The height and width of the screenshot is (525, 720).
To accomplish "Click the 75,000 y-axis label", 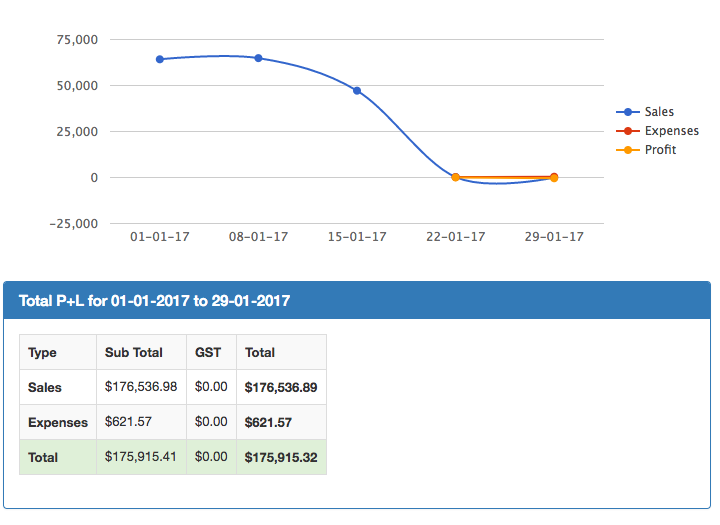I will point(77,40).
